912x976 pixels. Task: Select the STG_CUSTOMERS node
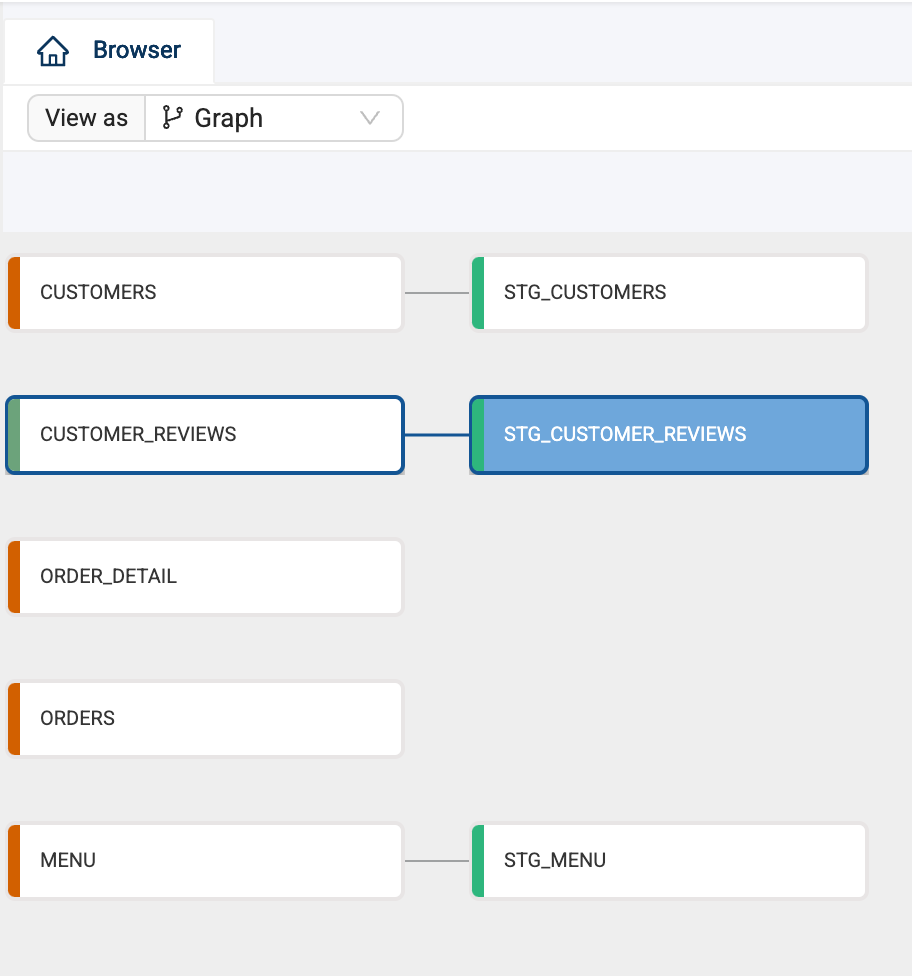coord(668,293)
